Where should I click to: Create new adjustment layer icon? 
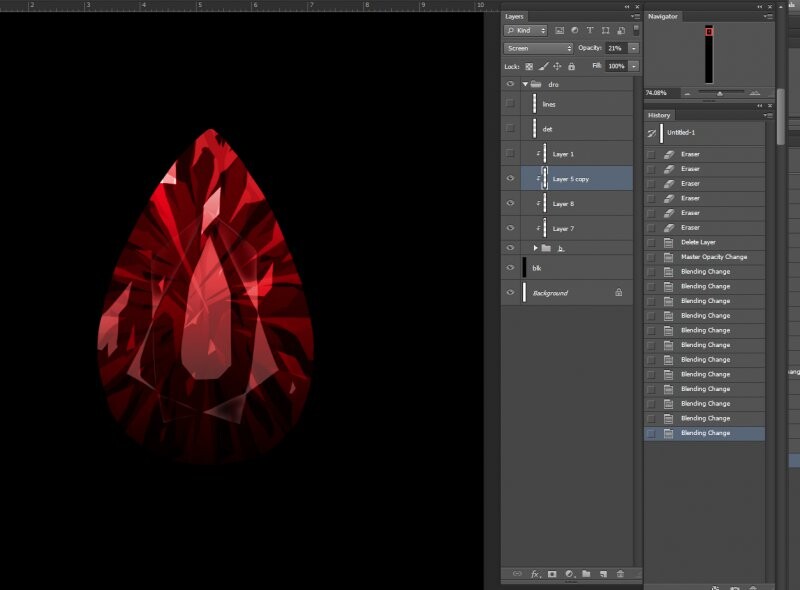[569, 574]
